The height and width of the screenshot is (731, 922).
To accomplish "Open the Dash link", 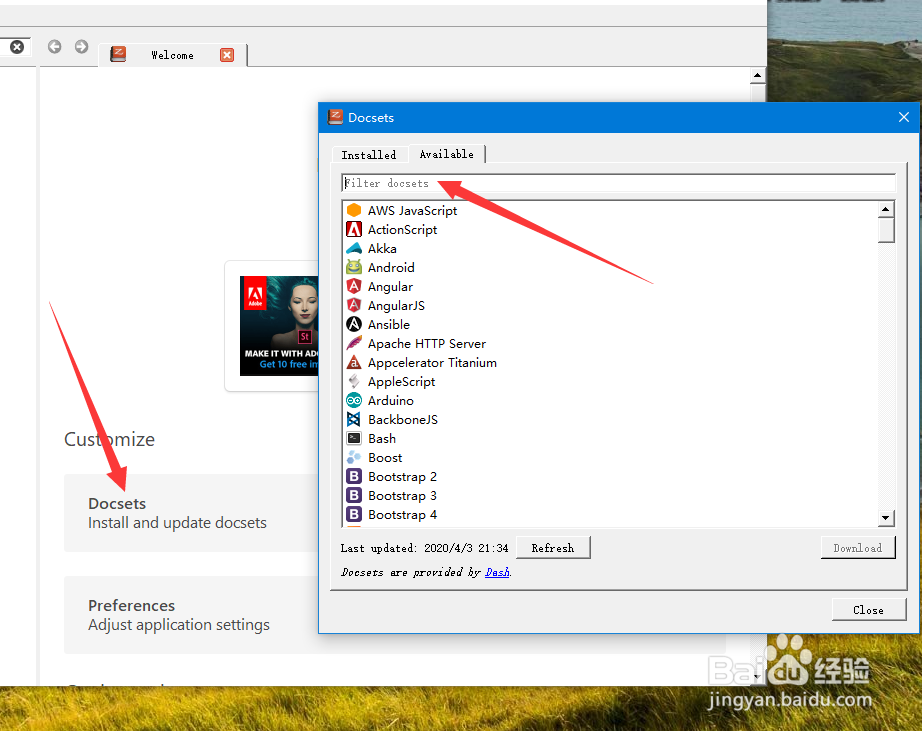I will 497,572.
